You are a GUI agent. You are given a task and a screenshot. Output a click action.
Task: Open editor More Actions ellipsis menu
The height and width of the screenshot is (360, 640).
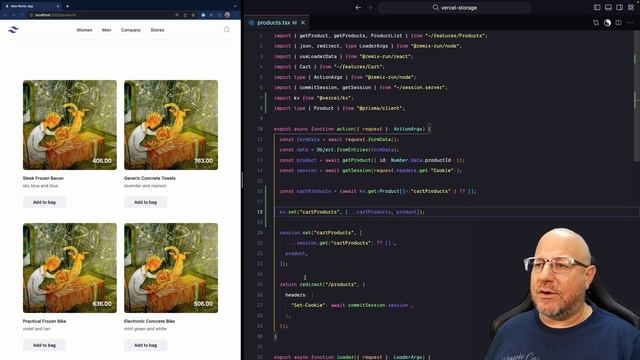point(630,23)
